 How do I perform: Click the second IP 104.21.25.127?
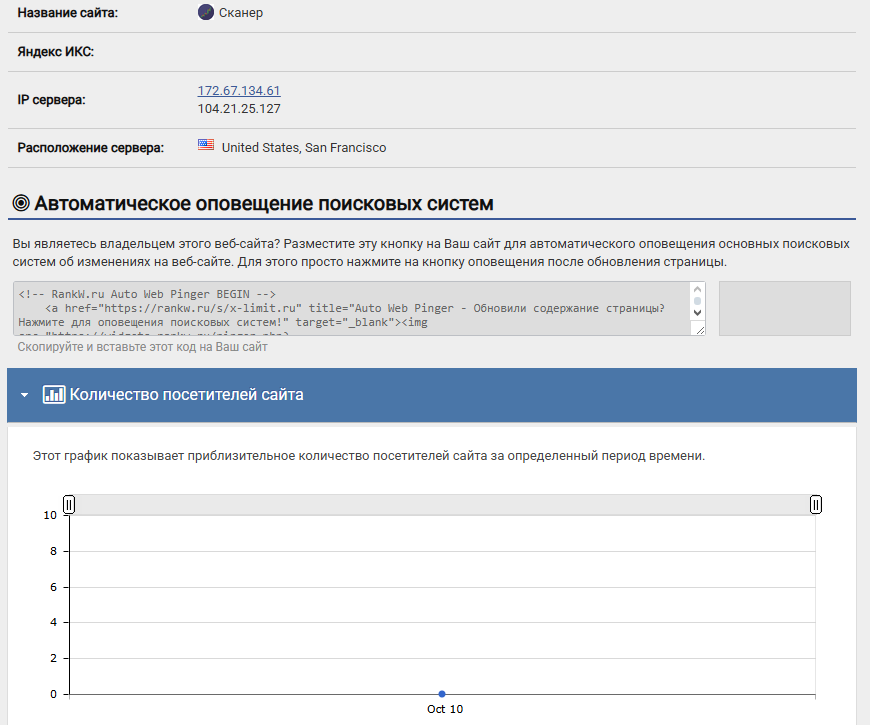239,109
